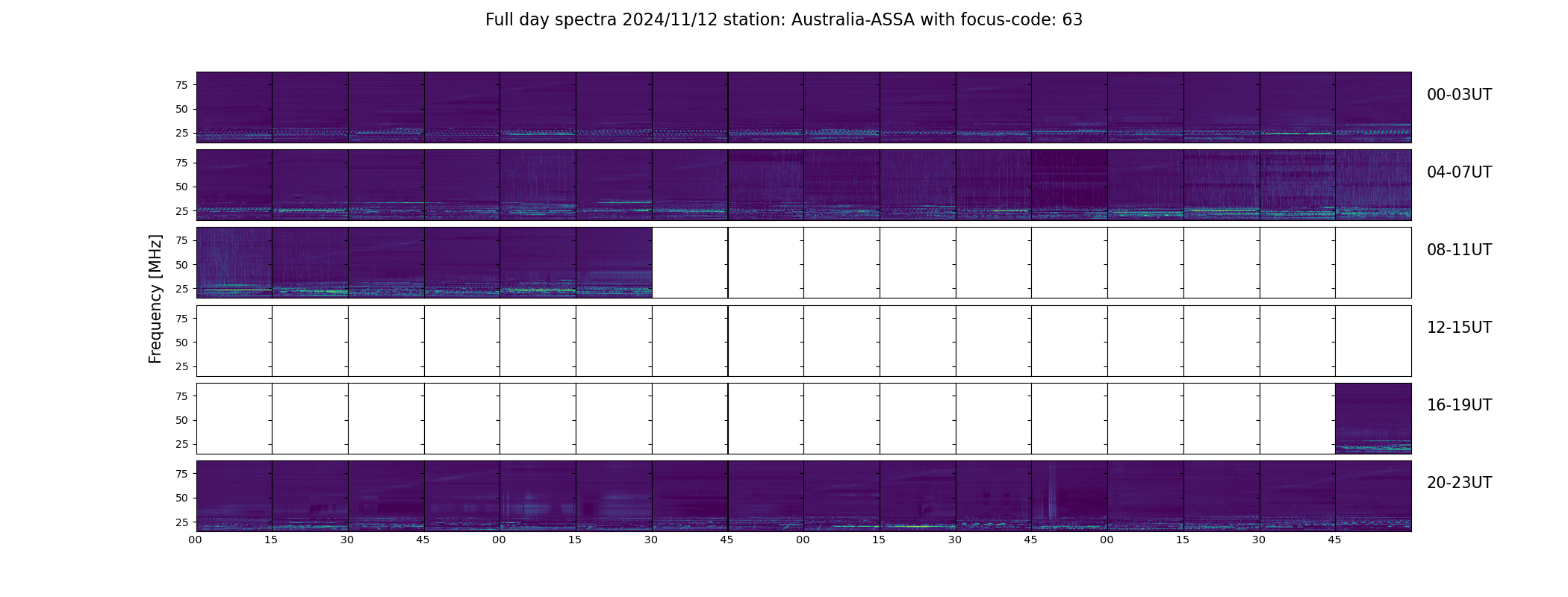
Task: Open the 20:00–20:15 UT spectrogram segment
Action: tap(234, 496)
